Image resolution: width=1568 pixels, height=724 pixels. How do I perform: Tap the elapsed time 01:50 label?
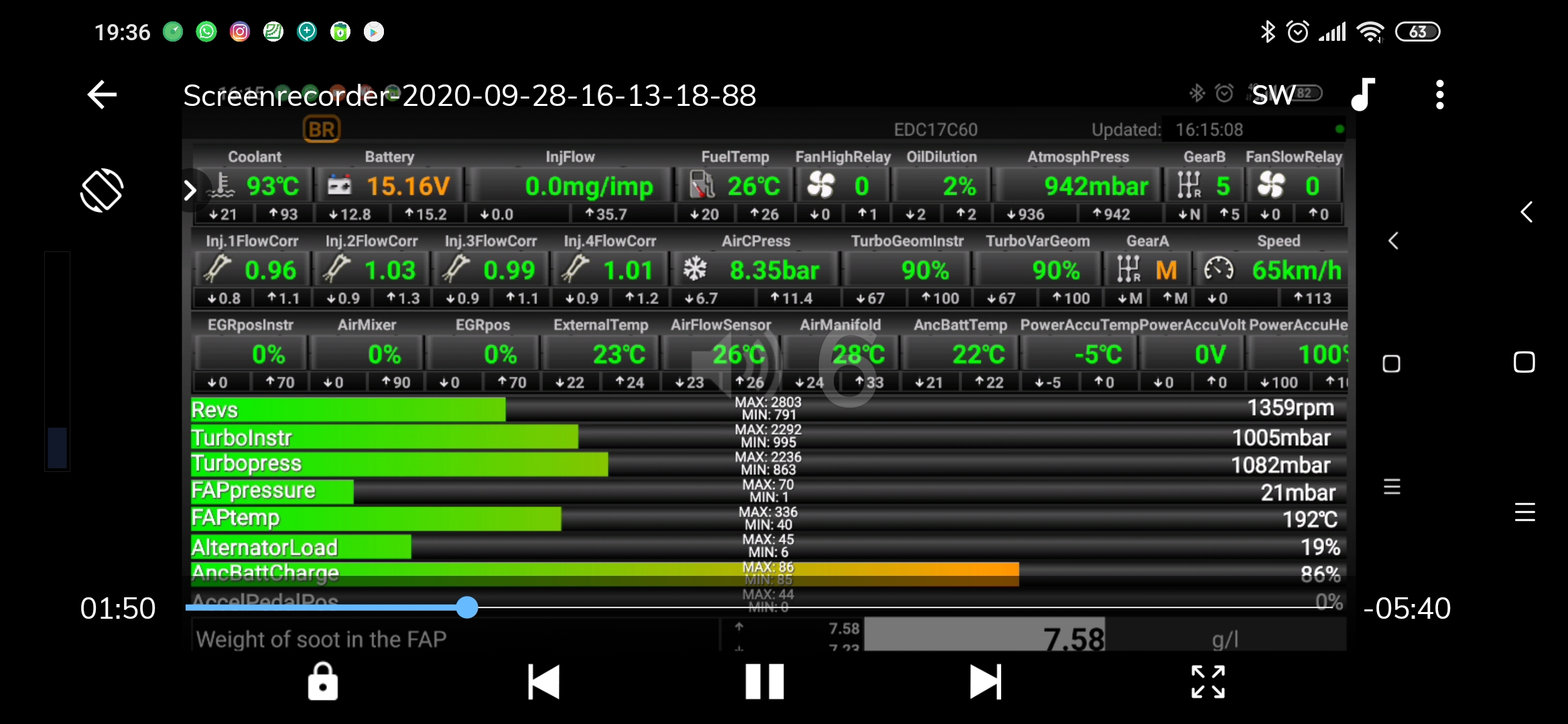[x=118, y=609]
